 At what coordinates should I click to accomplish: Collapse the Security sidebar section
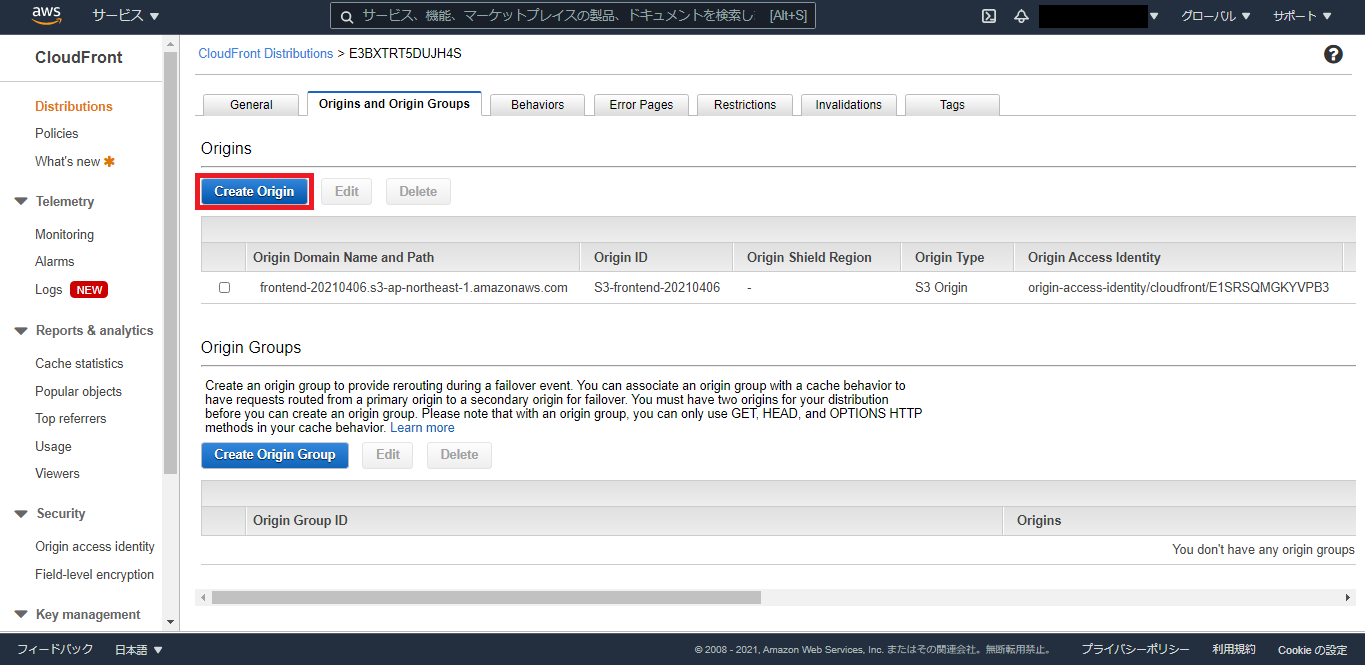(21, 514)
